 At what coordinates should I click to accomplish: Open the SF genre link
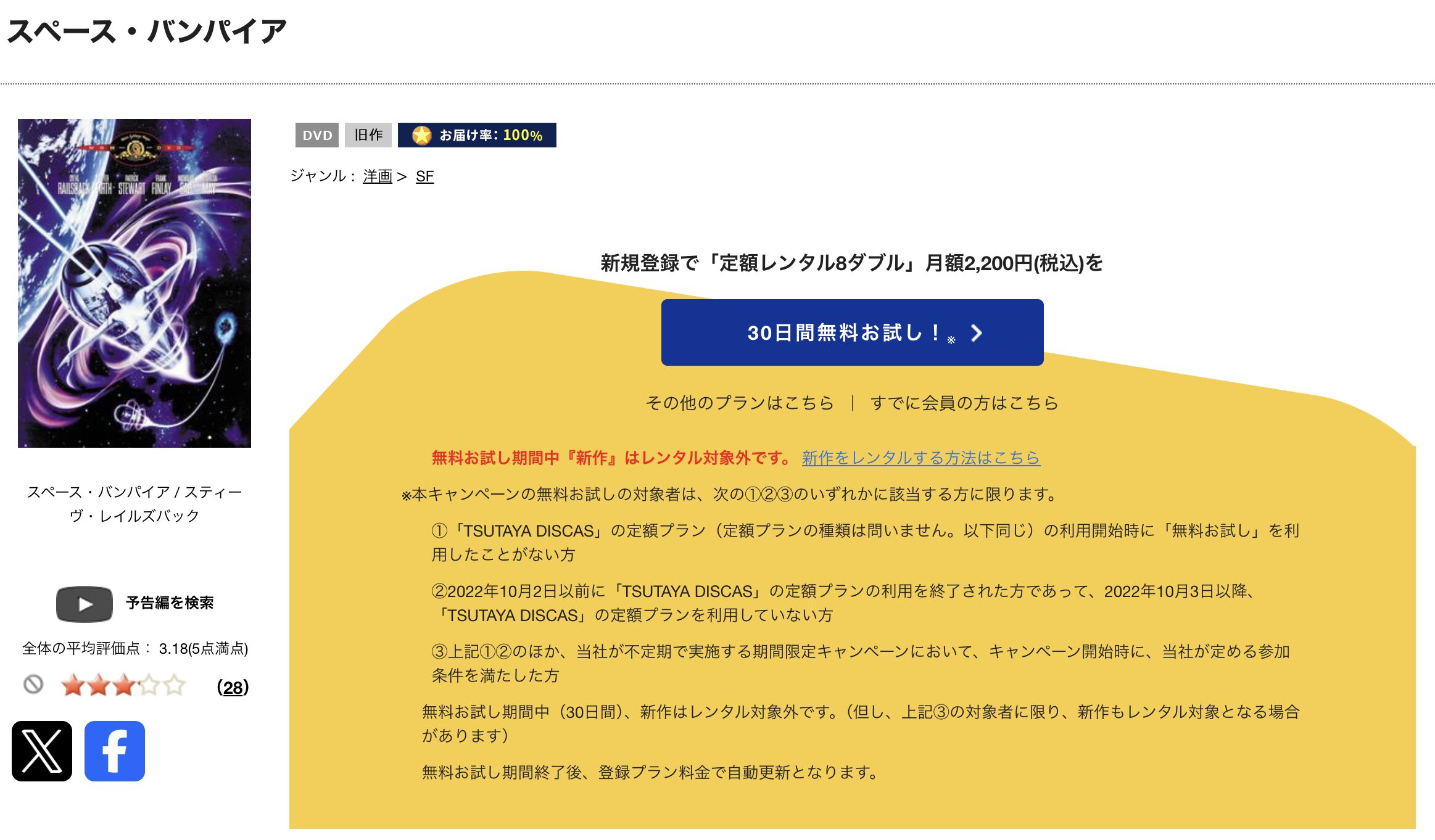424,176
